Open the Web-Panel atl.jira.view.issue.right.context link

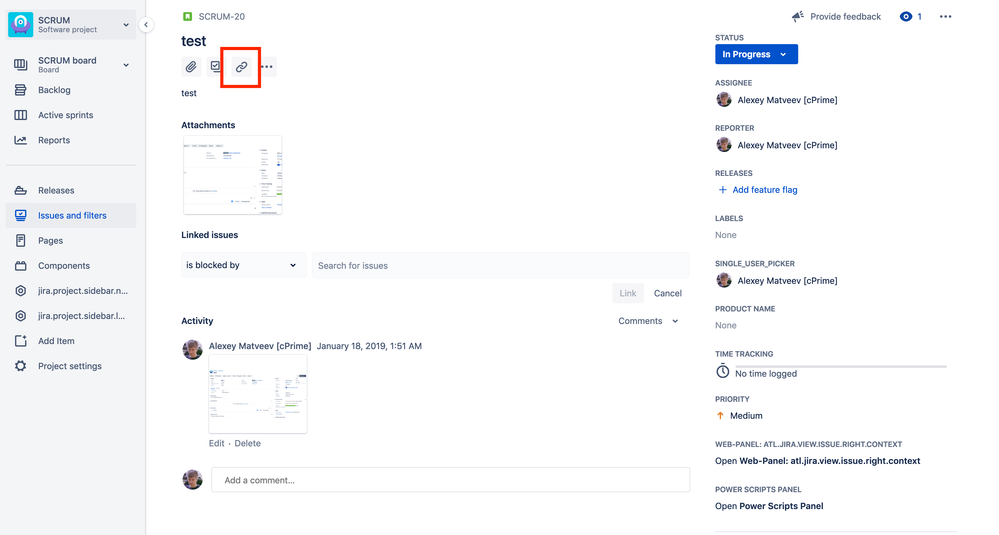point(817,461)
